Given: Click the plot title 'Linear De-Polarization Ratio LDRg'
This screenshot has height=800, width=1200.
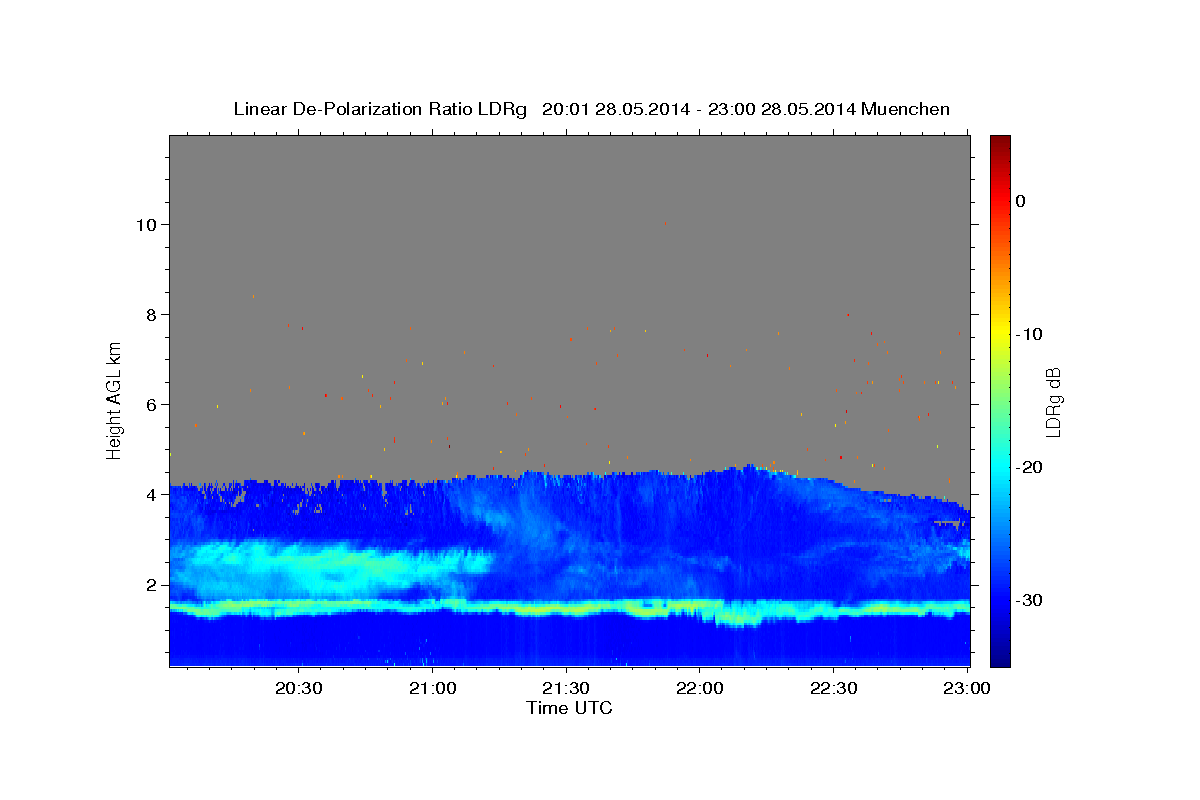Looking at the screenshot, I should 380,109.
